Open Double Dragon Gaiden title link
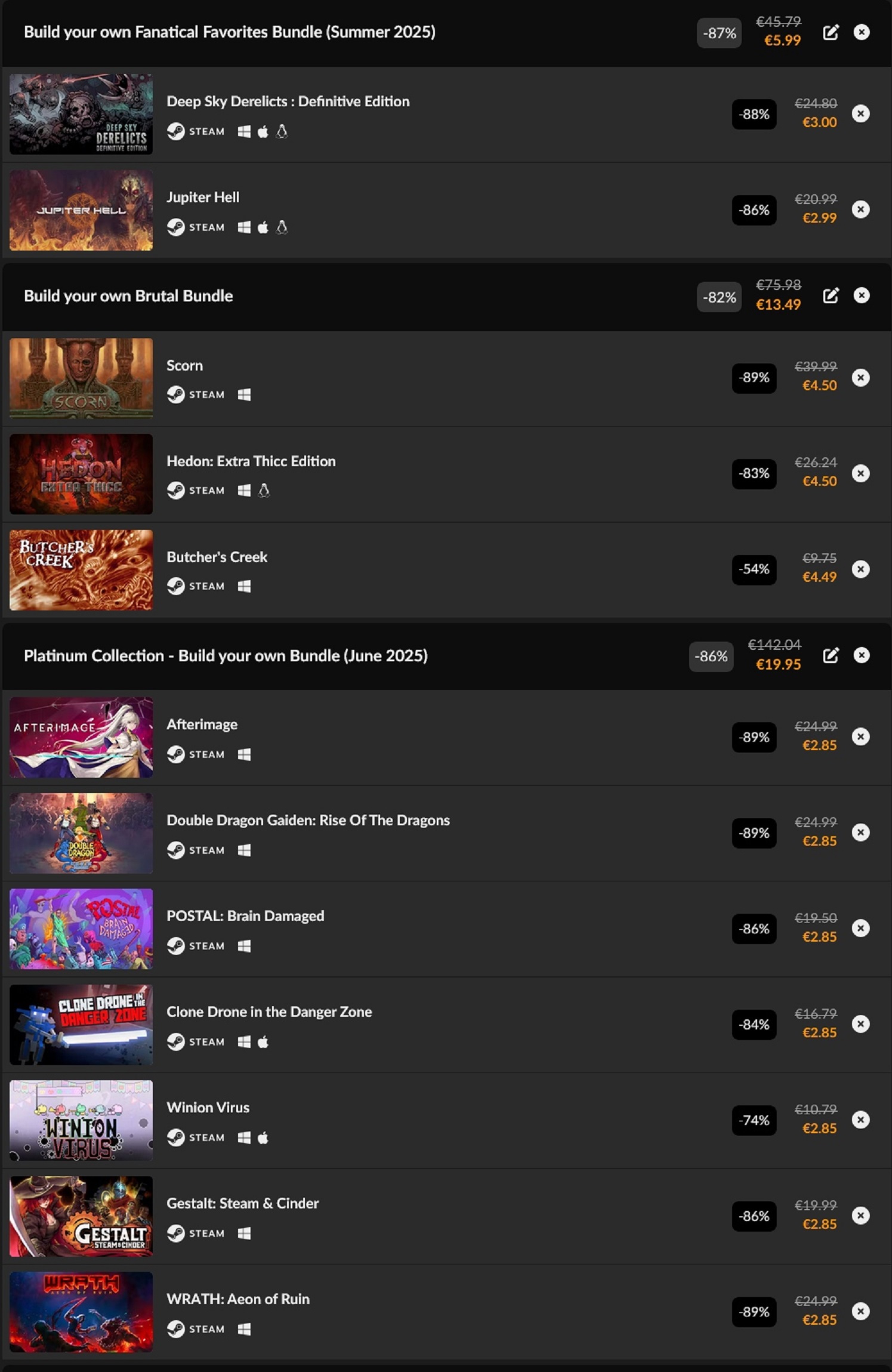The height and width of the screenshot is (1372, 892). coord(308,820)
